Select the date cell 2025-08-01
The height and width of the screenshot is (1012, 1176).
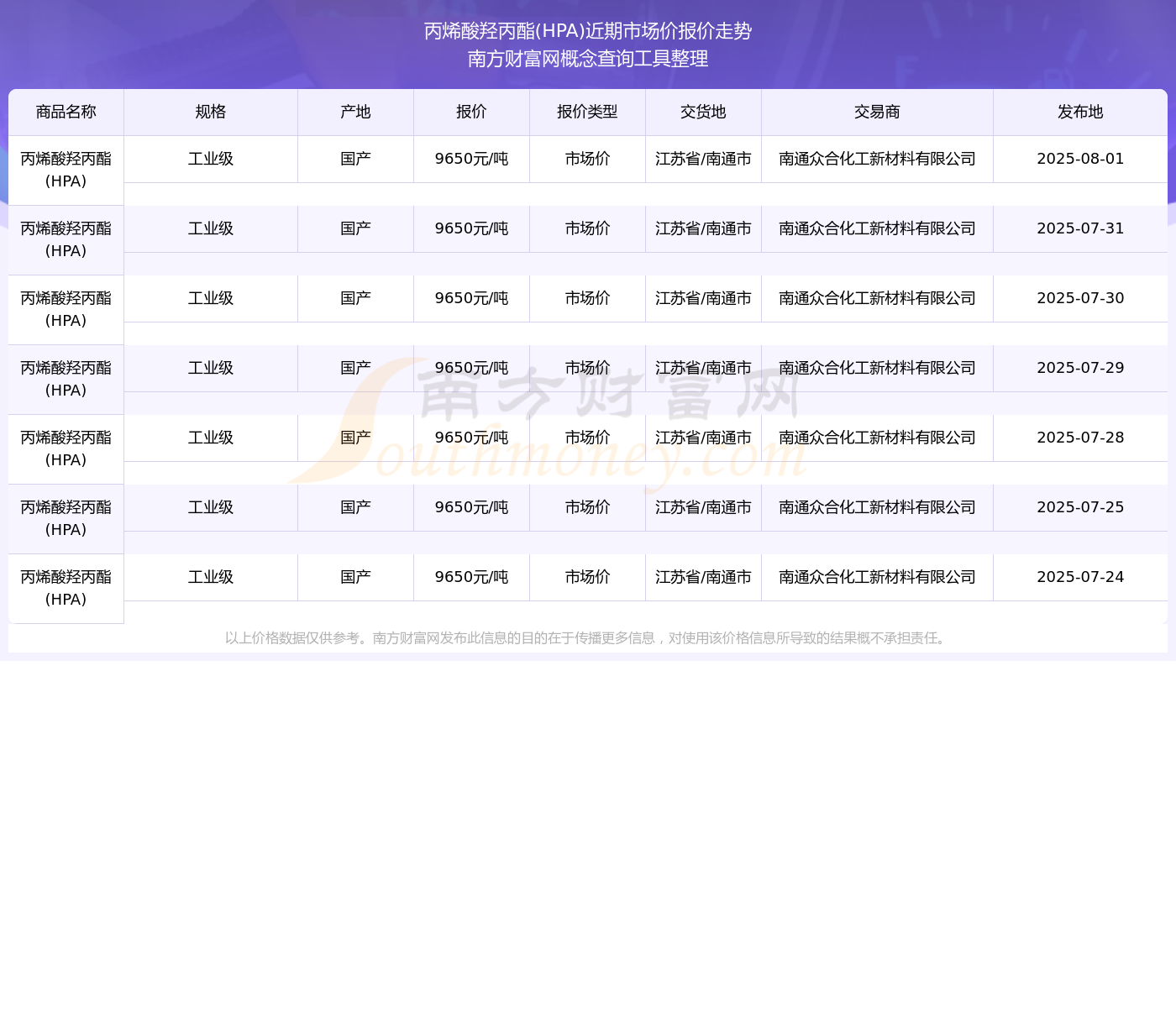point(1080,159)
